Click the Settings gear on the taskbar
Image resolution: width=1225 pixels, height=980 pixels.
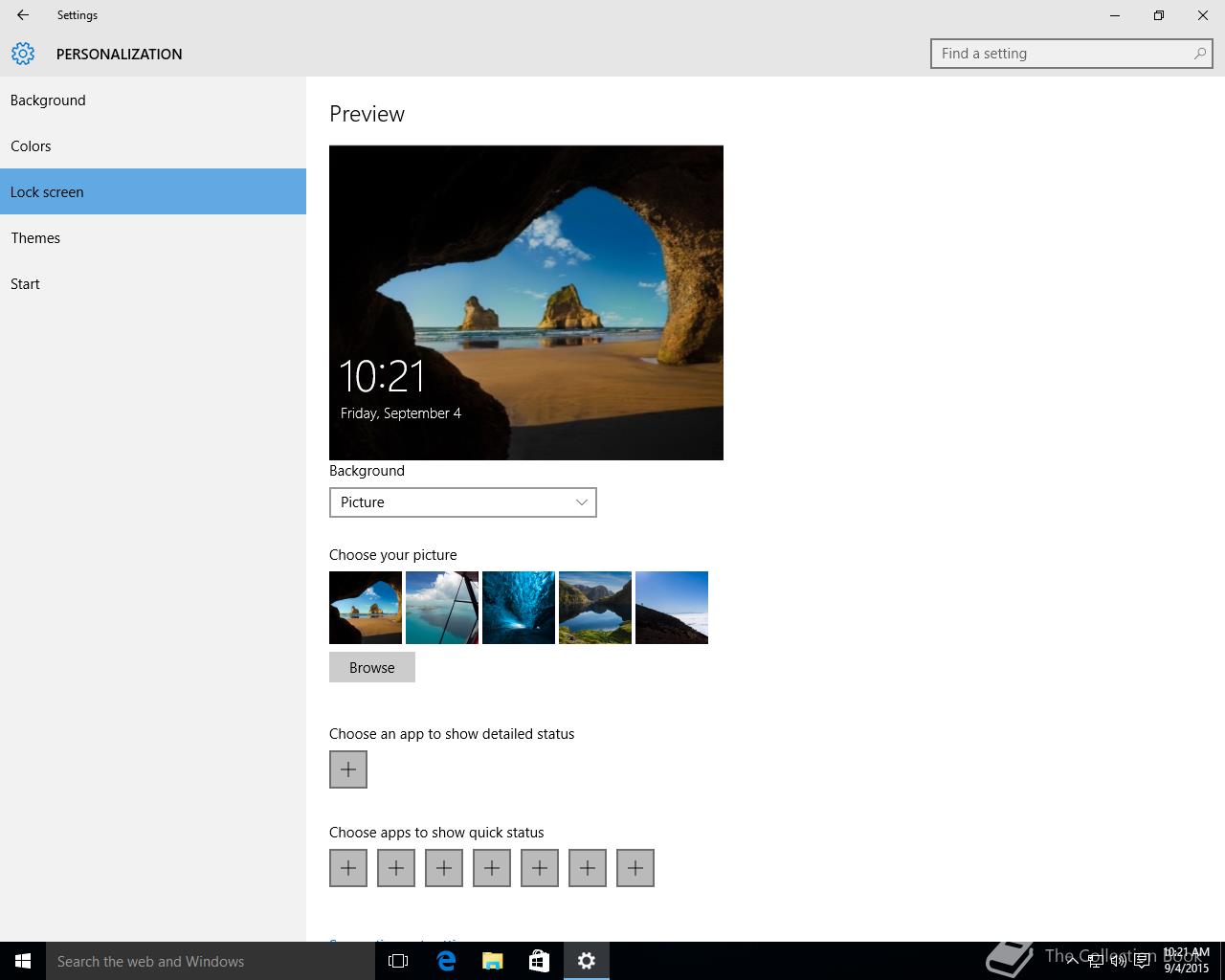click(x=587, y=961)
